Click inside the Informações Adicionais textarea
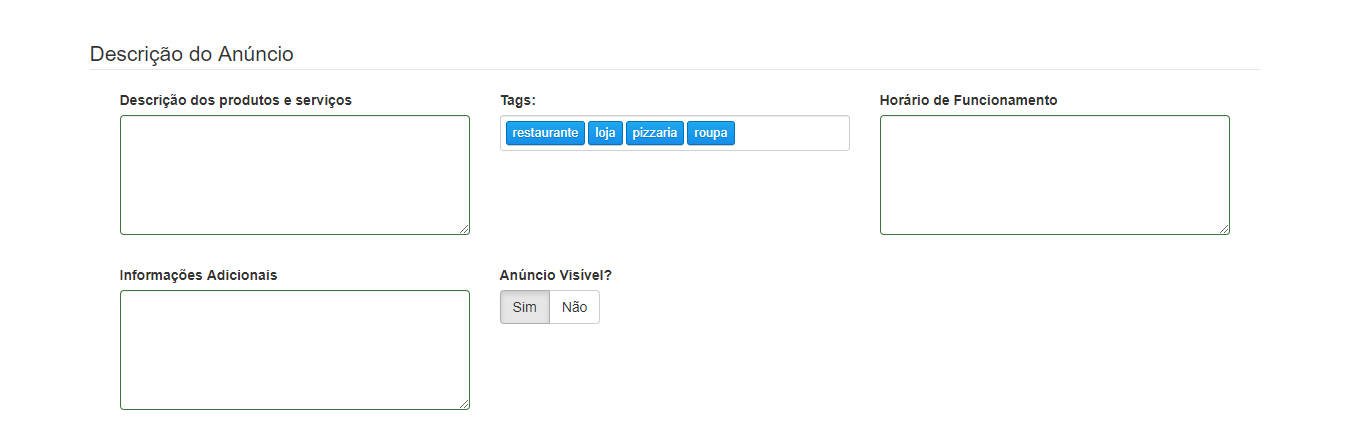Screen dimensions: 1346x439 click(294, 350)
